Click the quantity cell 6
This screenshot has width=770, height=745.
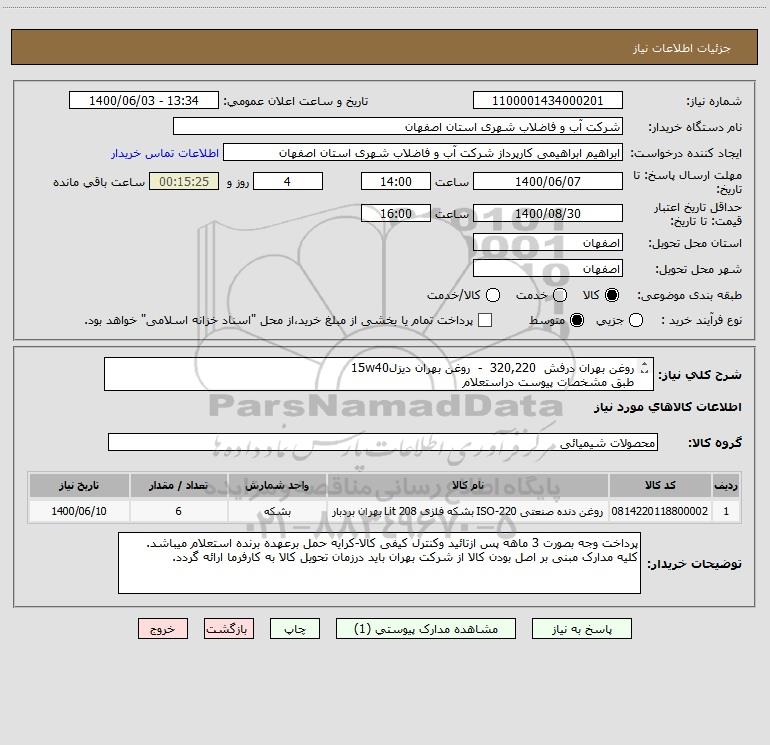coord(178,511)
